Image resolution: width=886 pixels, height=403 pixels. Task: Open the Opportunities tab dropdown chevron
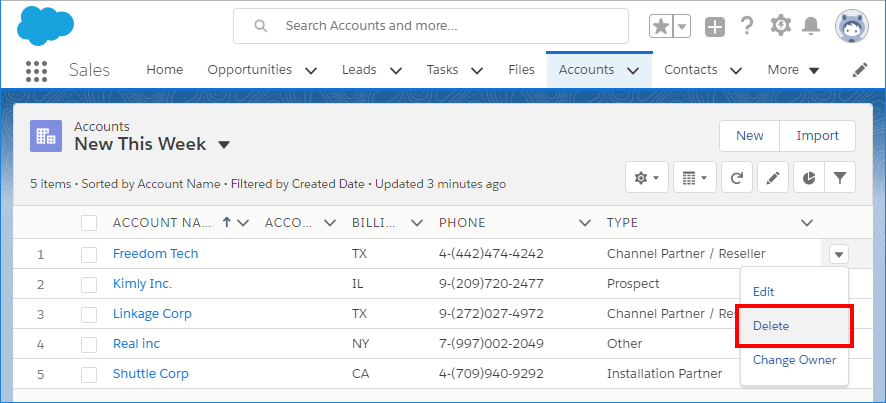point(311,70)
